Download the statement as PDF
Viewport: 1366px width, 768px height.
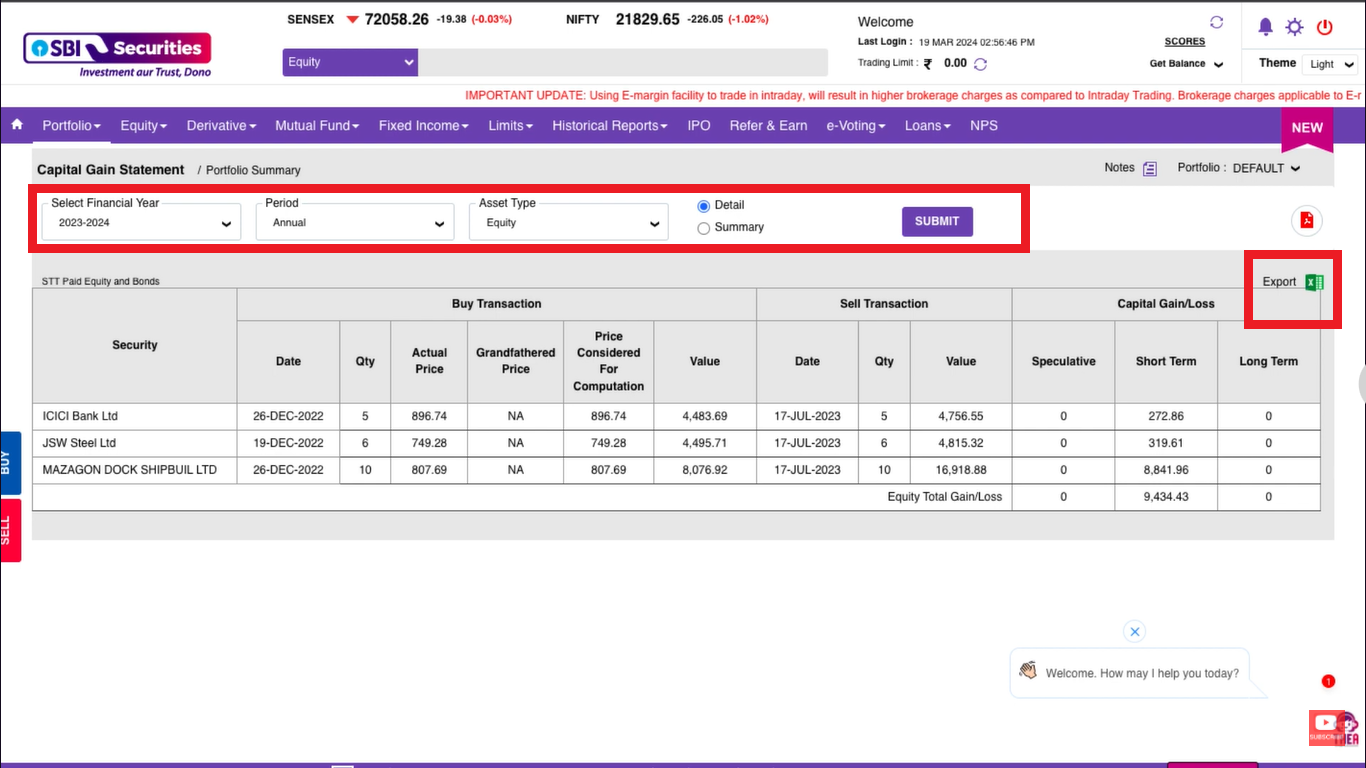click(x=1306, y=220)
